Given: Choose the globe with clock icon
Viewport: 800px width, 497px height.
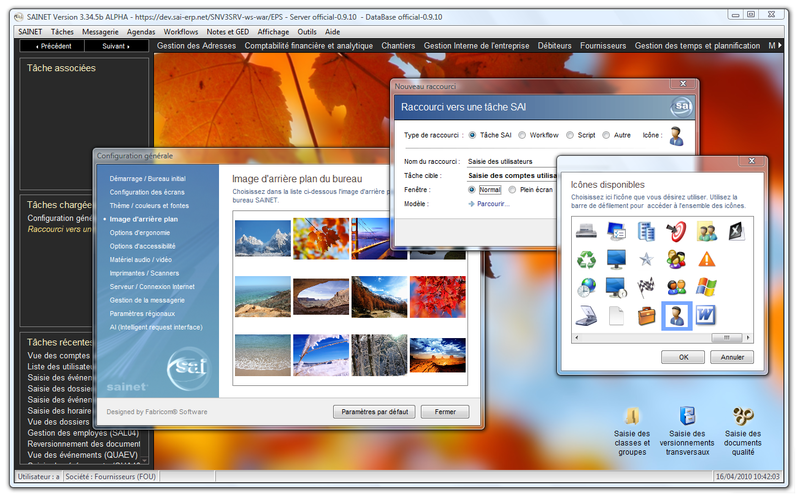Looking at the screenshot, I should pos(587,288).
